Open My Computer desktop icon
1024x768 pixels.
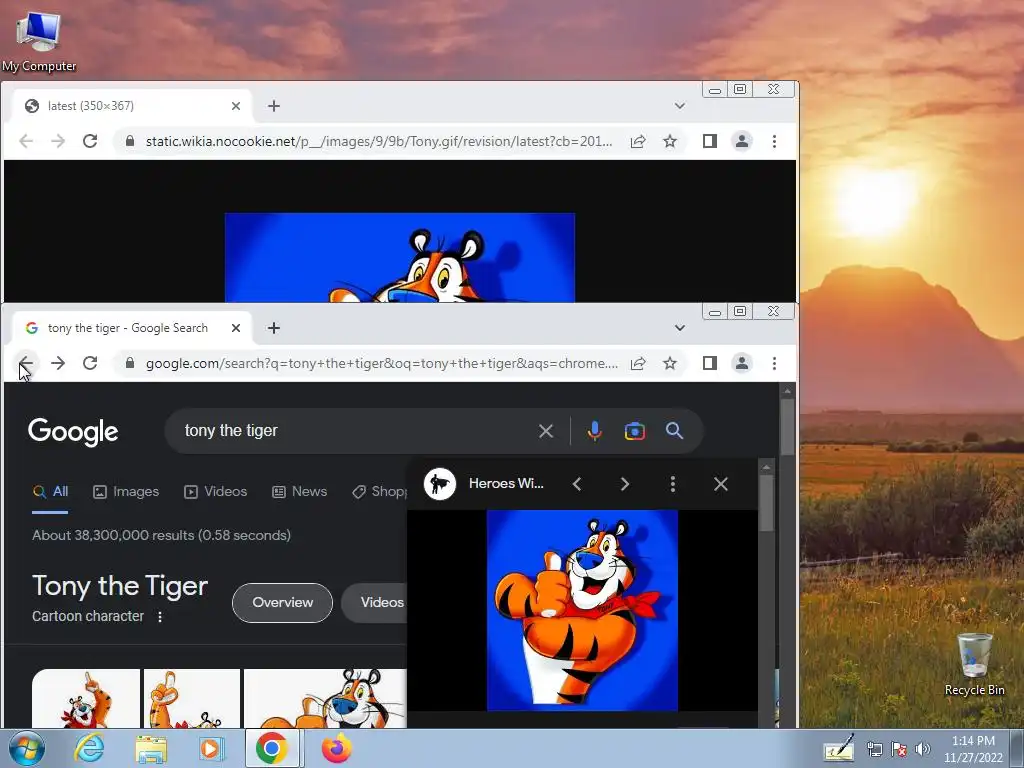pyautogui.click(x=39, y=41)
